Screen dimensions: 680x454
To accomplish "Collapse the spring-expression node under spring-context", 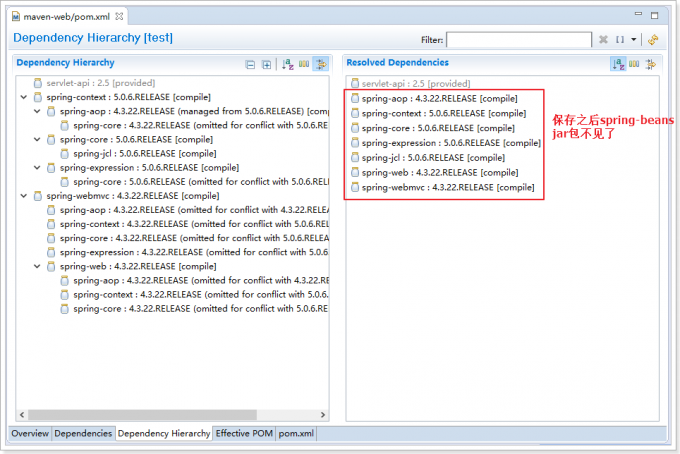I will 37,168.
